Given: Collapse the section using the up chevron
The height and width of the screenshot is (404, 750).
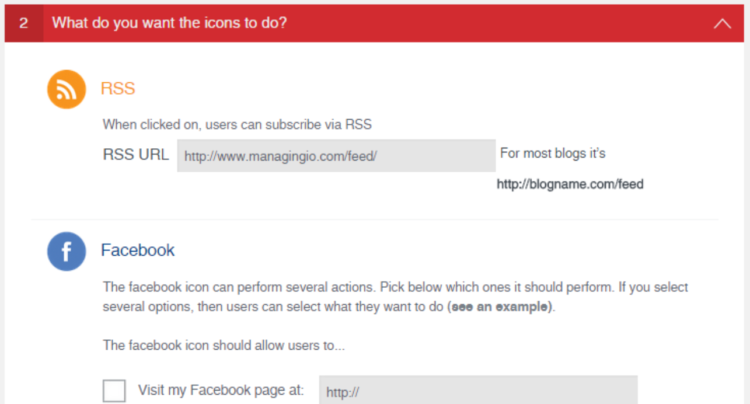Looking at the screenshot, I should (x=722, y=23).
